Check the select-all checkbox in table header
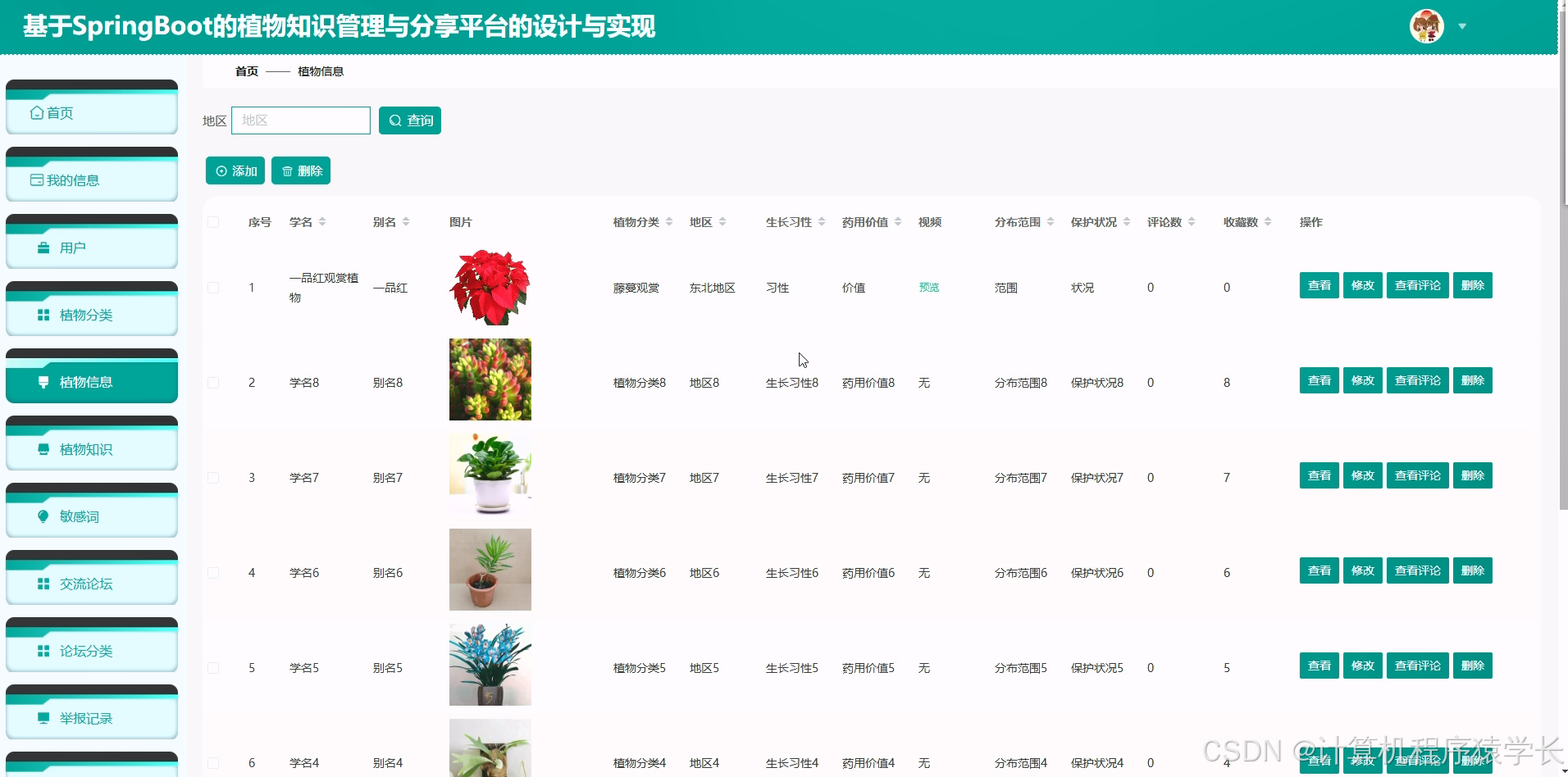Image resolution: width=1568 pixels, height=777 pixels. [213, 221]
